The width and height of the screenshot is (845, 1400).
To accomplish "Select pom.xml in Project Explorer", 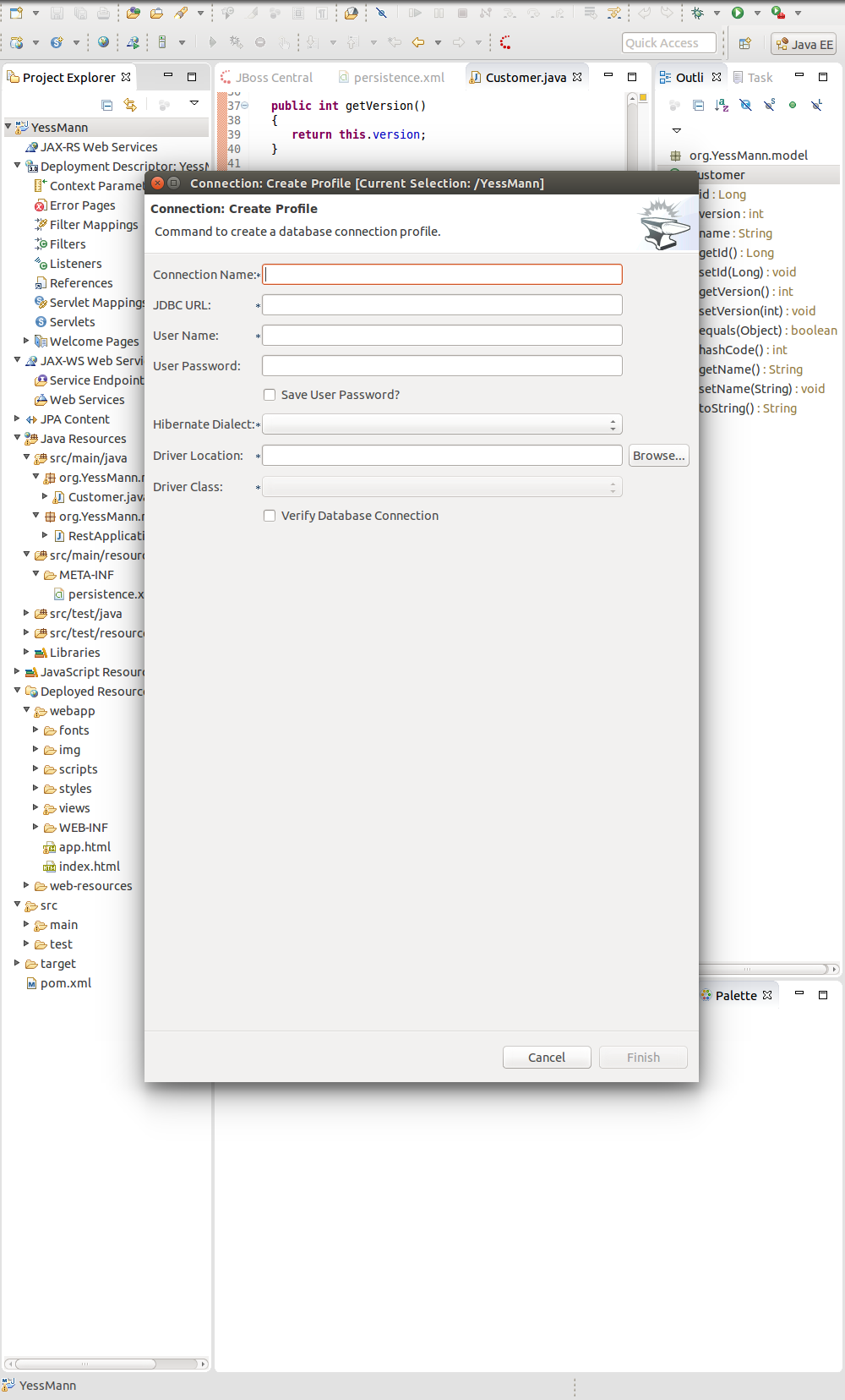I will [58, 983].
